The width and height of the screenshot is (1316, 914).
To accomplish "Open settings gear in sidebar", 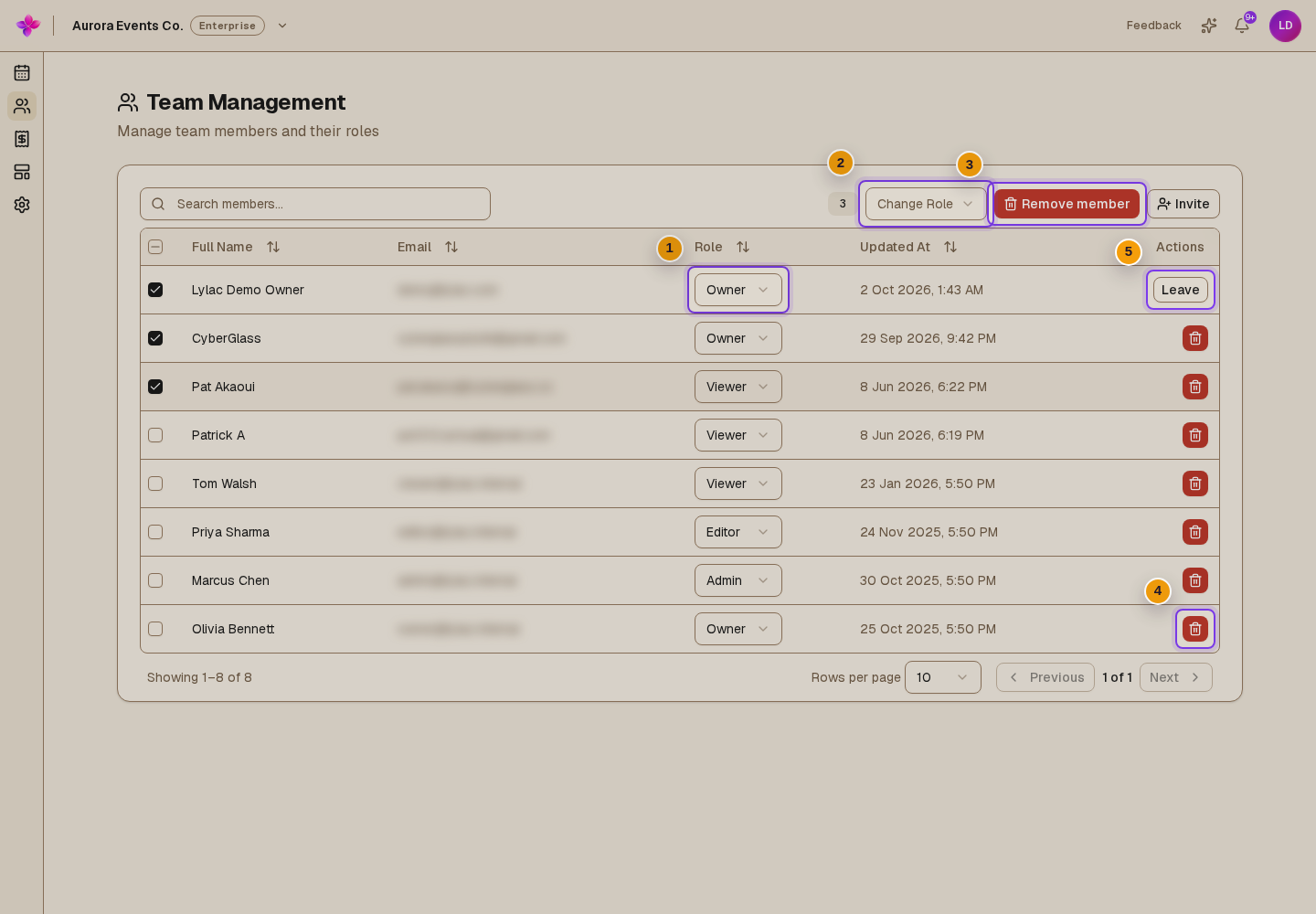I will pos(22,205).
